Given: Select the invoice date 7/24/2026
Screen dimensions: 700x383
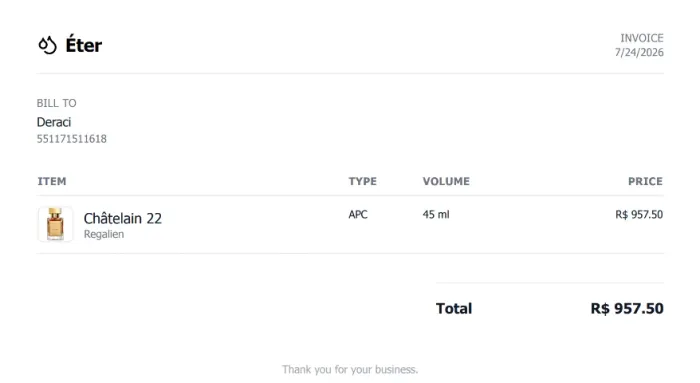Looking at the screenshot, I should 639,53.
